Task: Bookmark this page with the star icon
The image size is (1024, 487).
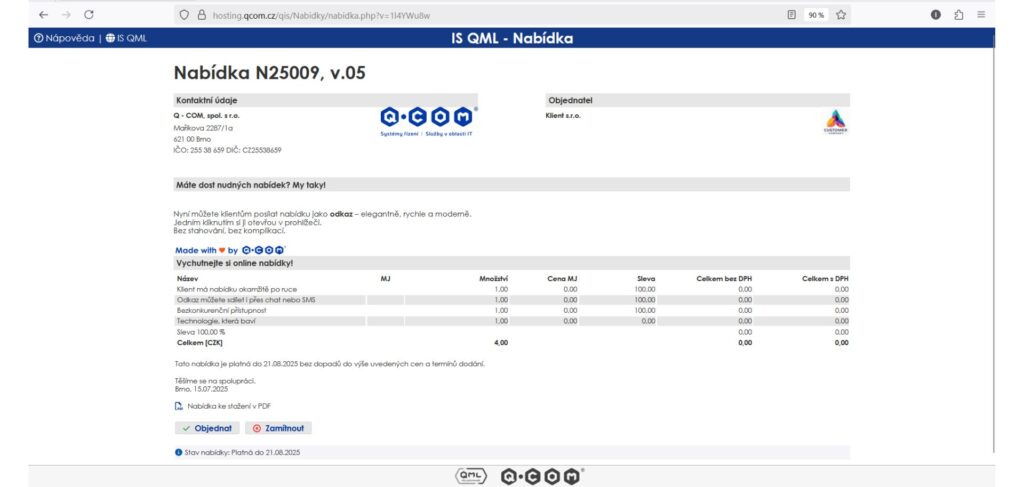Action: tap(841, 15)
